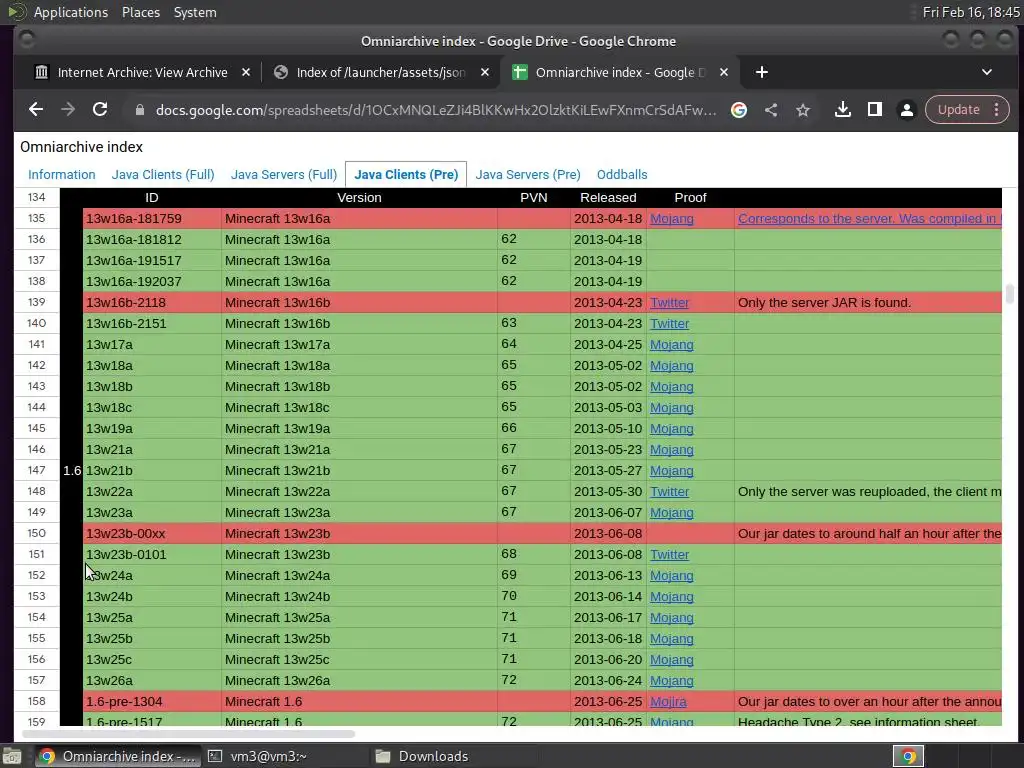Viewport: 1024px width, 768px height.
Task: Select cell '13w16a-181812'
Action: 152,240
